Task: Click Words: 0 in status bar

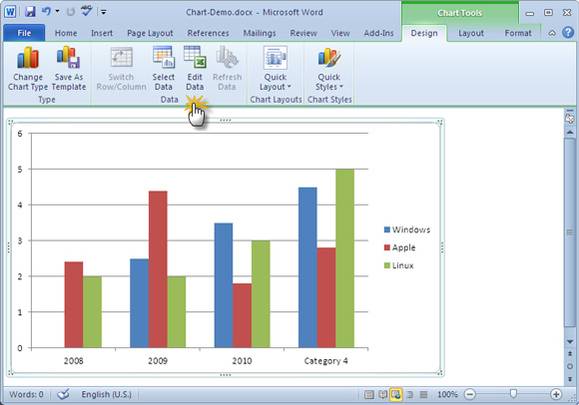Action: pos(26,394)
